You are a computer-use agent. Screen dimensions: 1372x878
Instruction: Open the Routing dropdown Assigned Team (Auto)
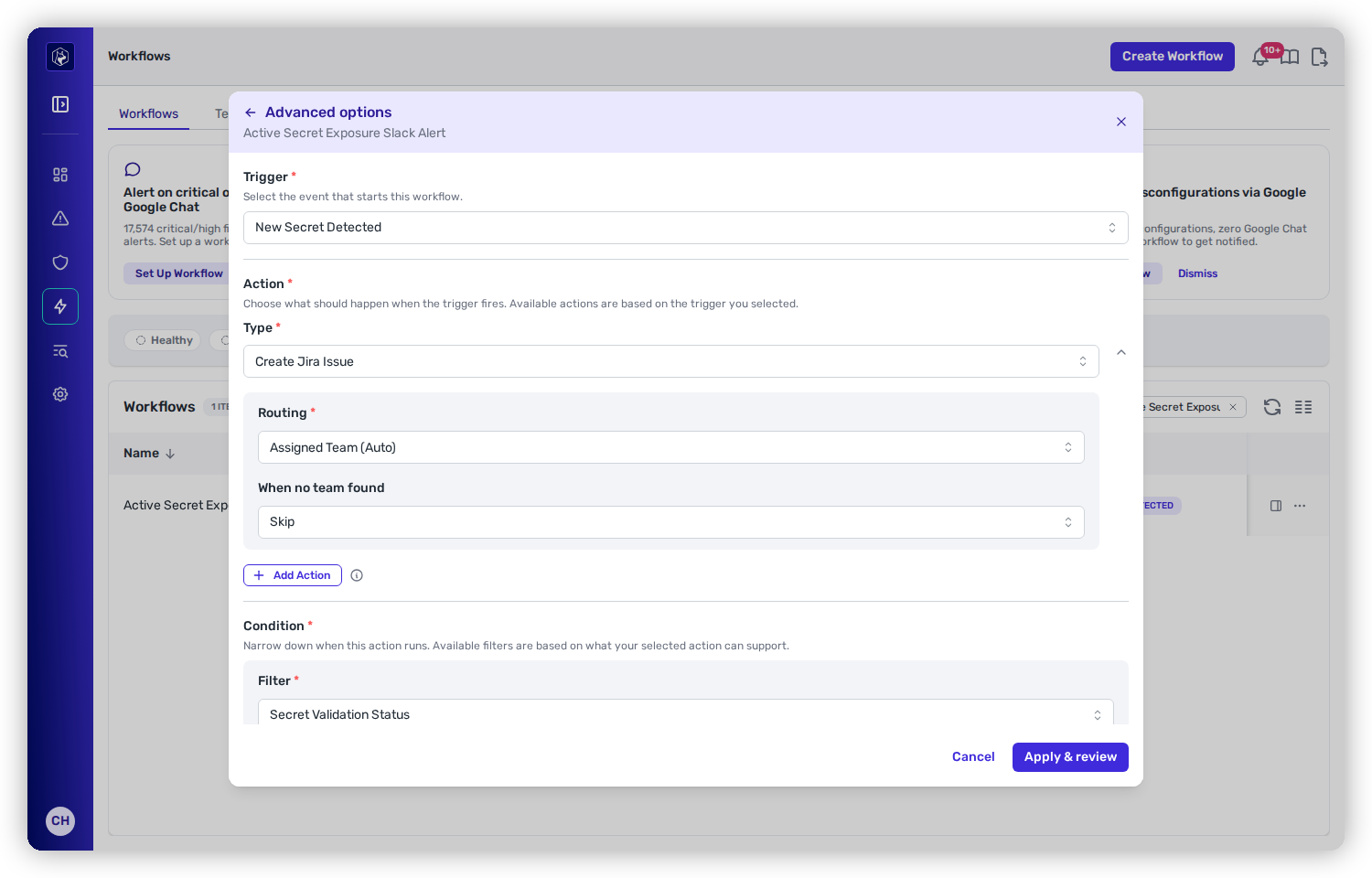670,447
